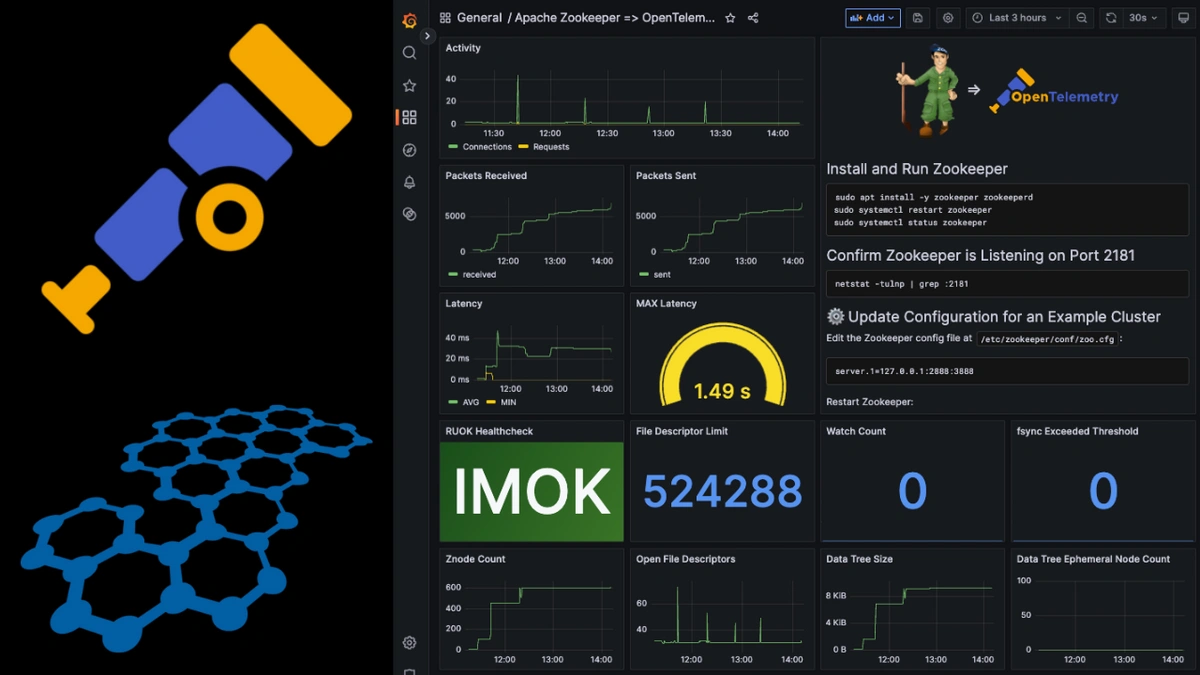The width and height of the screenshot is (1200, 675).
Task: Open the Search sidebar icon
Action: [x=409, y=52]
